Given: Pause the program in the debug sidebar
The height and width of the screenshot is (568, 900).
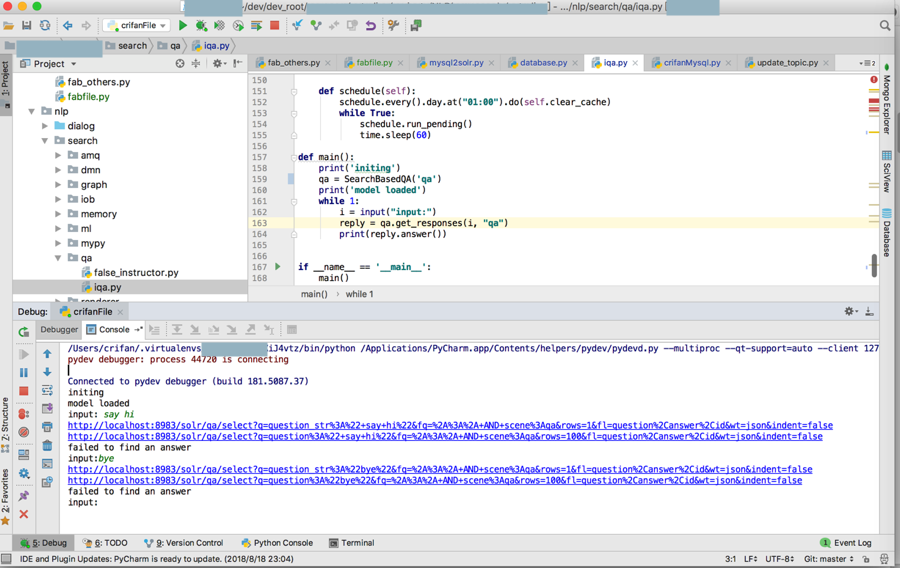Looking at the screenshot, I should pos(24,372).
